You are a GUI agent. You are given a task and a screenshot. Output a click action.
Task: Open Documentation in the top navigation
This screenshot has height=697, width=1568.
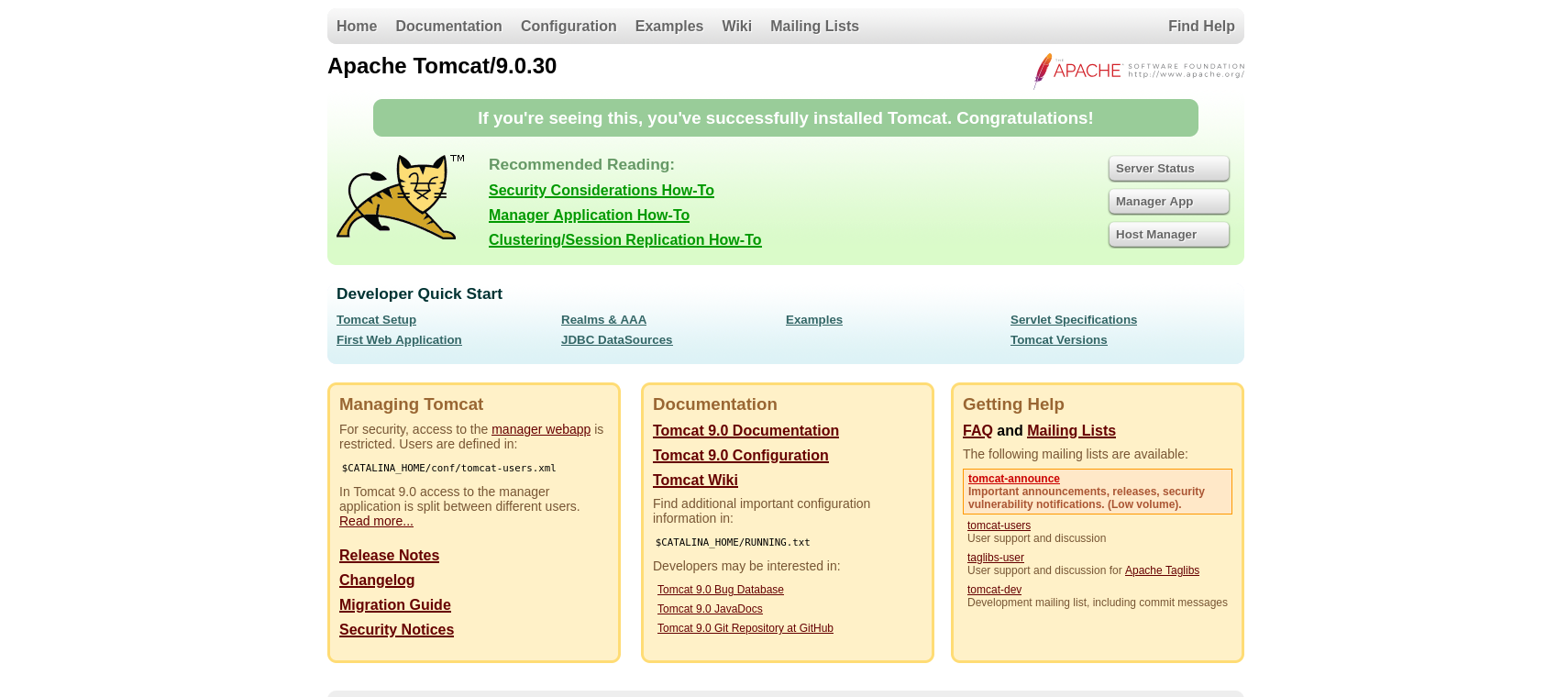pos(448,27)
